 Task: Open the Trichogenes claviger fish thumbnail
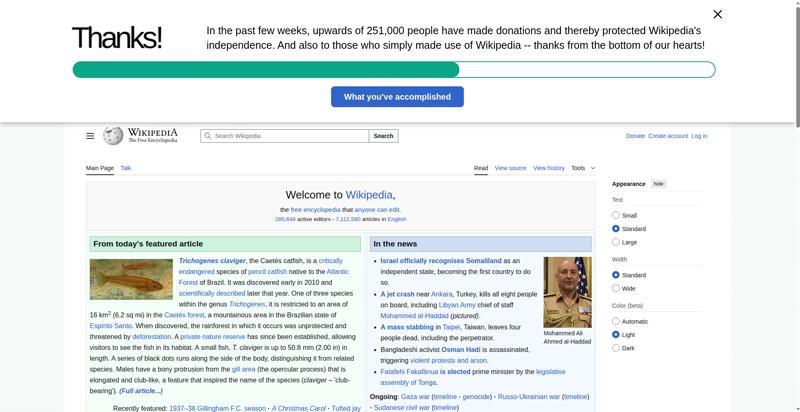point(131,279)
